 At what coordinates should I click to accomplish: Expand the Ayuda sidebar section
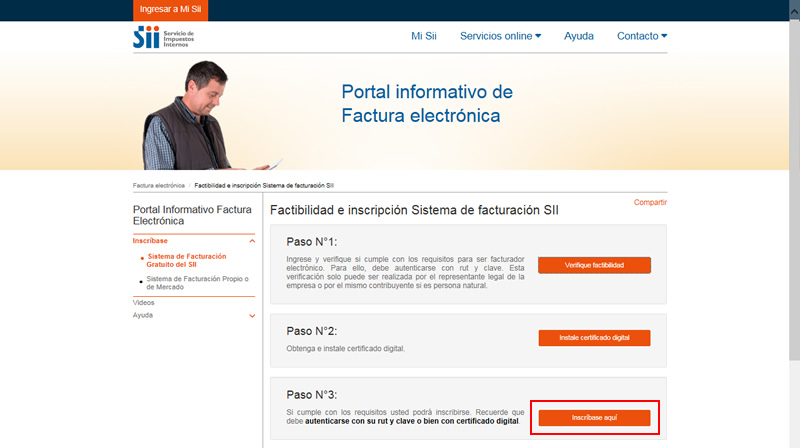tap(252, 316)
